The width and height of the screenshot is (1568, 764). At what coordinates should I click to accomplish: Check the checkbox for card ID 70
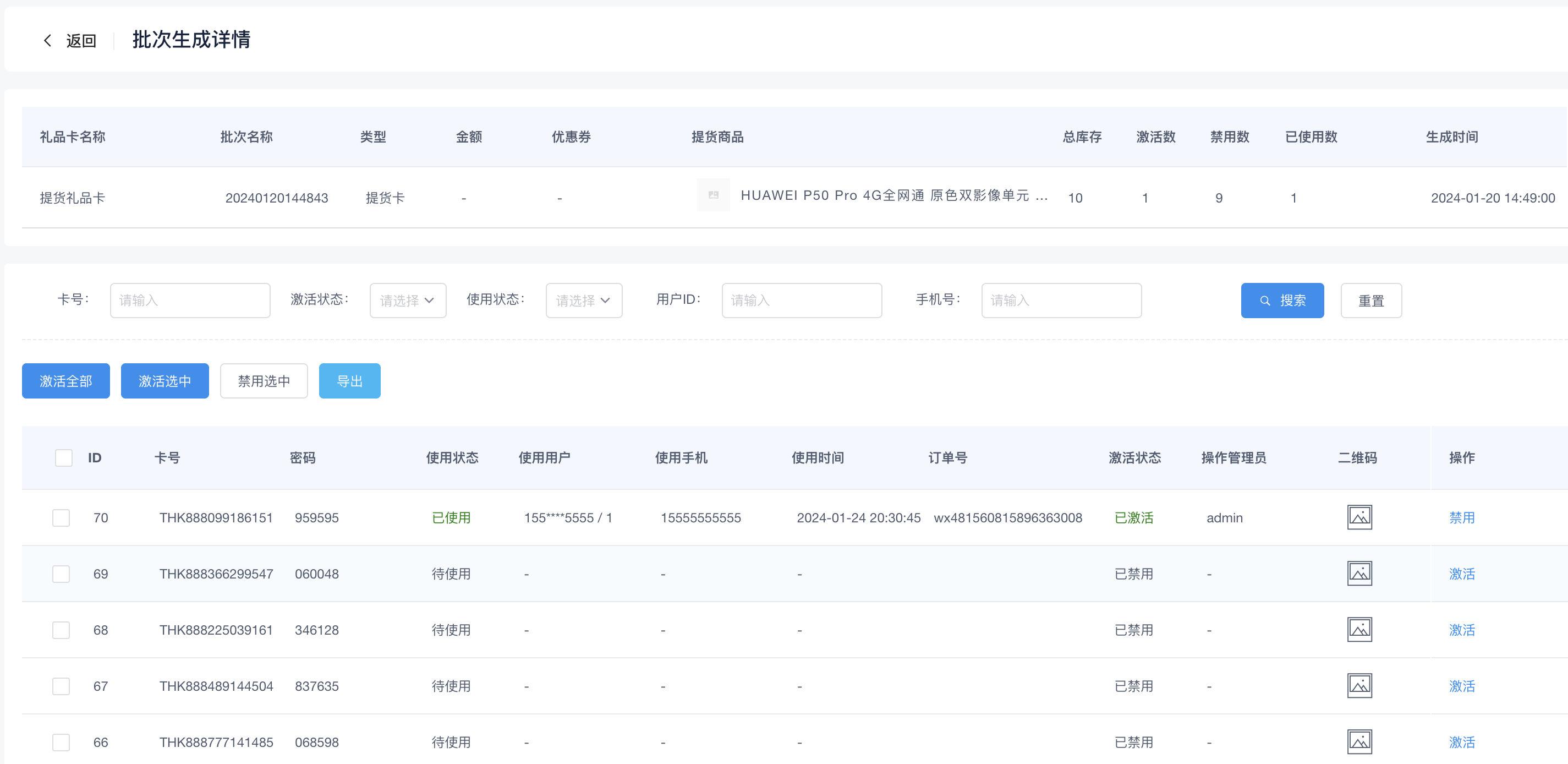click(x=61, y=518)
